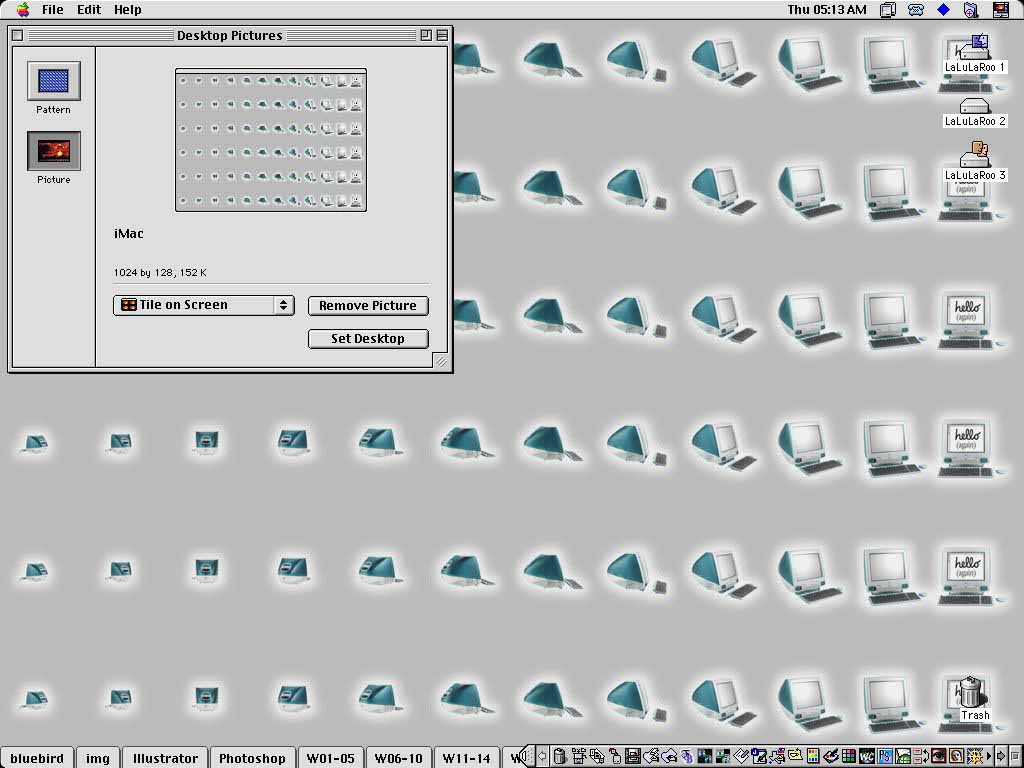Viewport: 1024px width, 768px height.
Task: Select the LaLuLaRoo 2 disk icon
Action: [x=974, y=112]
